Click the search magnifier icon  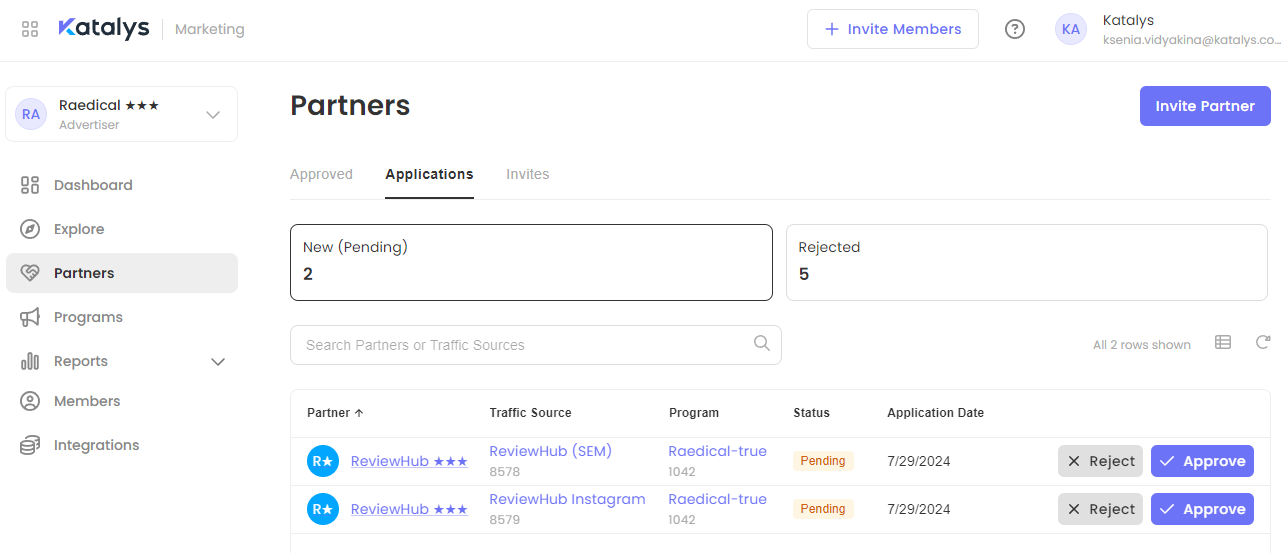[761, 344]
